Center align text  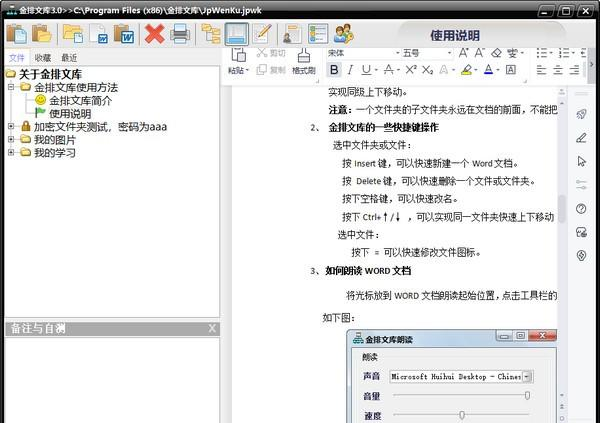coord(558,70)
